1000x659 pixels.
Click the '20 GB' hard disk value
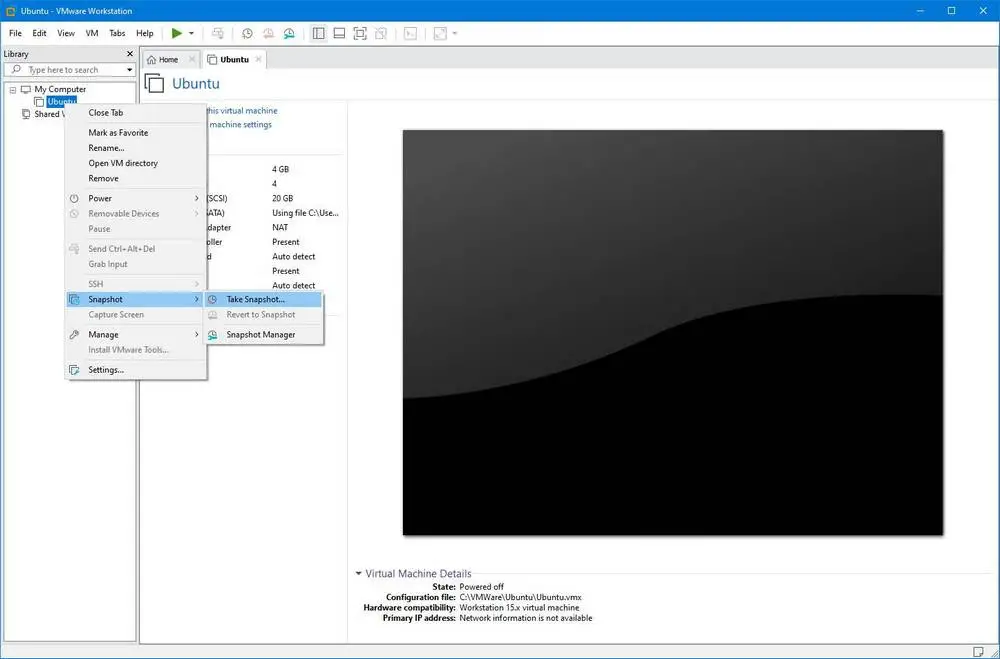click(283, 198)
